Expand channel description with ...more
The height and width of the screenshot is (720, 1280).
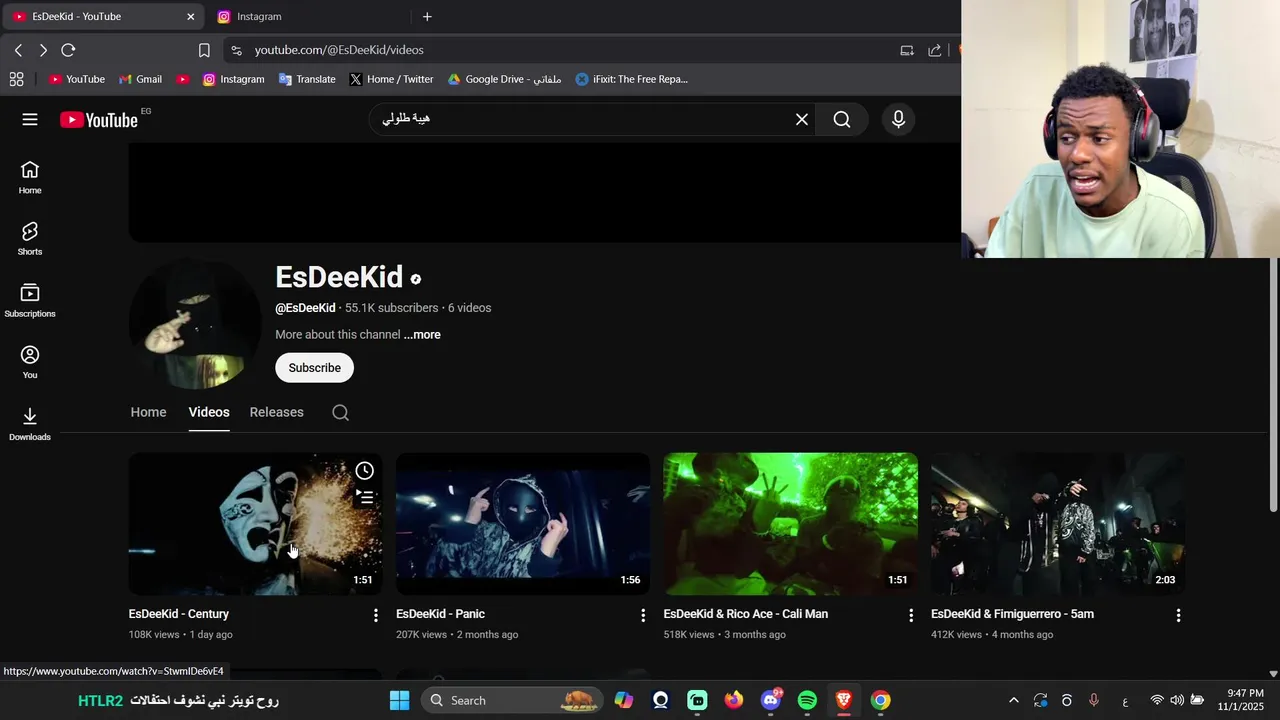pos(422,335)
